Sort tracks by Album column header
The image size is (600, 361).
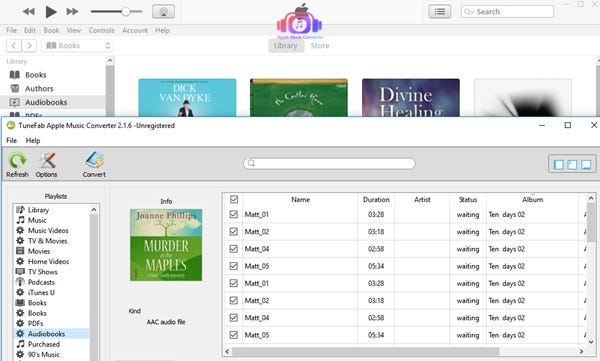(x=532, y=199)
